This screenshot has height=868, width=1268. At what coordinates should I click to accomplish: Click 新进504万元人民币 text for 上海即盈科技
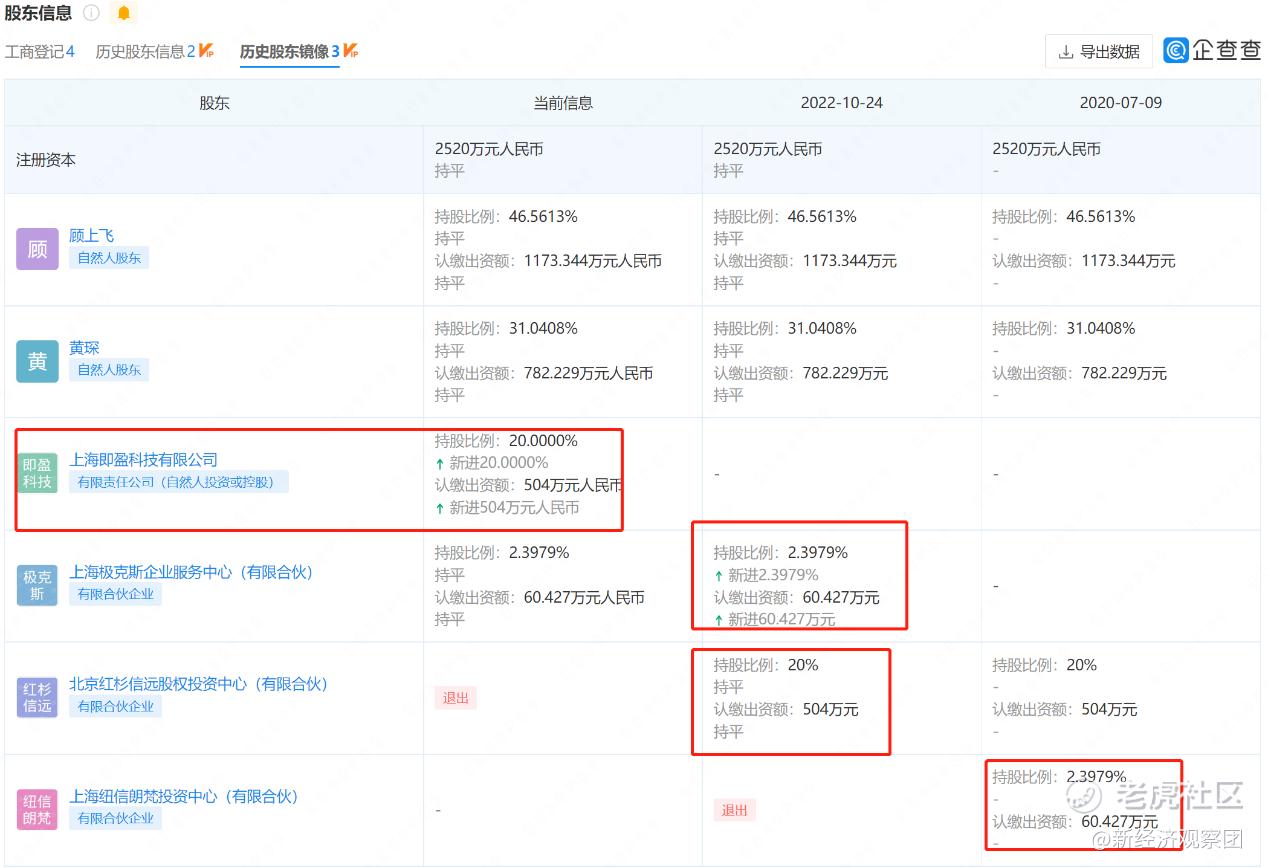pos(514,507)
